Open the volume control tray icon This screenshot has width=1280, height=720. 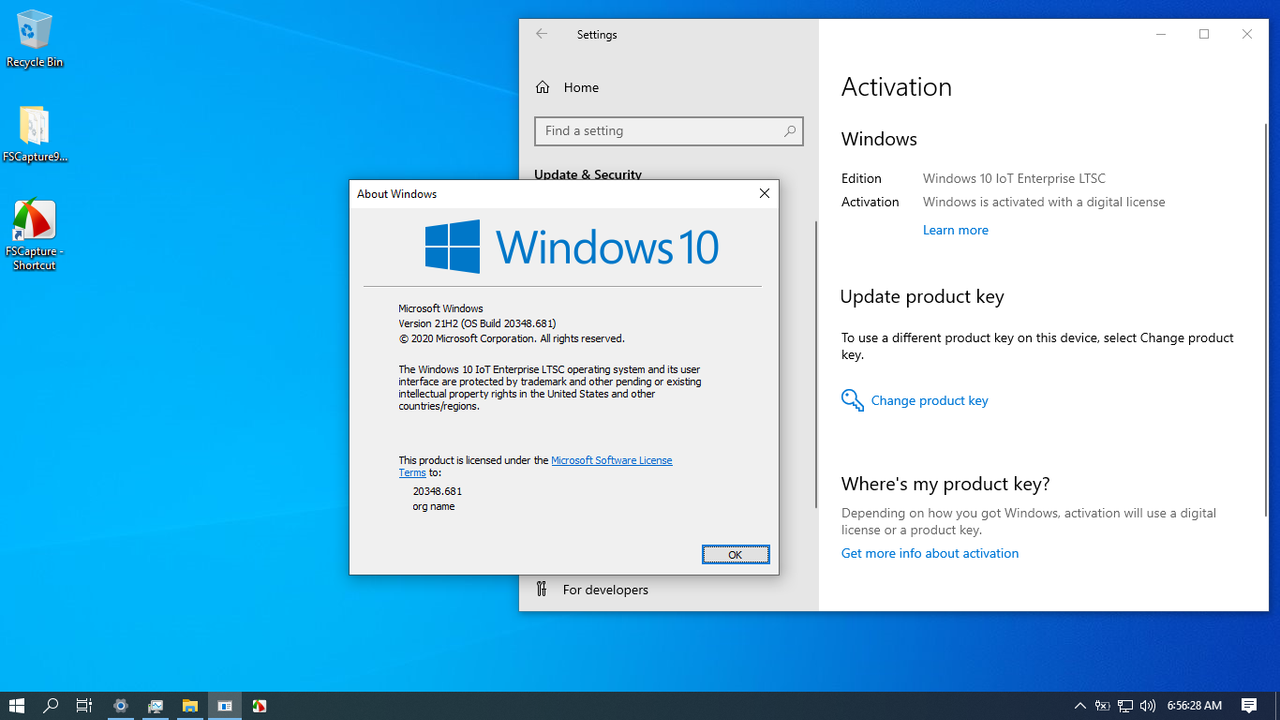[x=1147, y=706]
